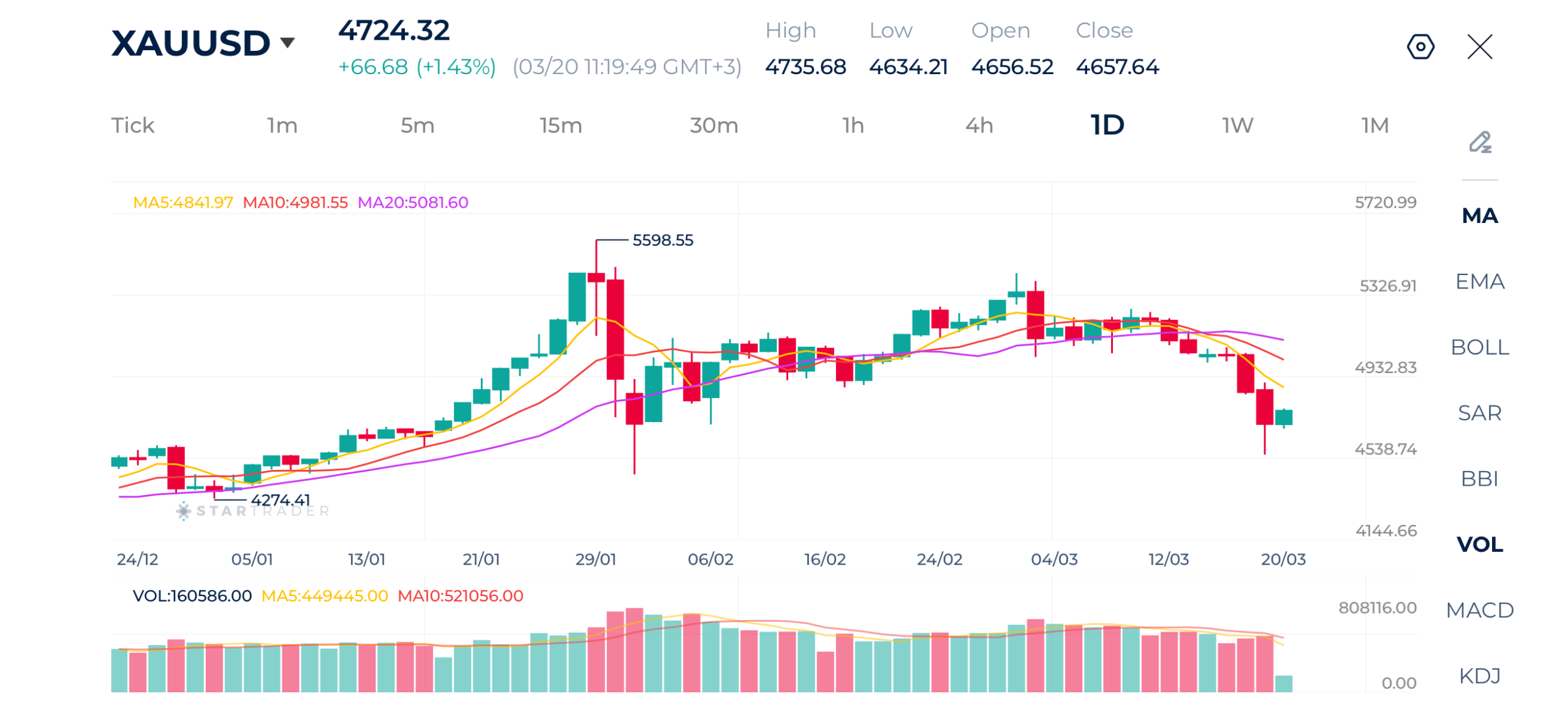Image resolution: width=1568 pixels, height=721 pixels.
Task: Switch chart to 15m interval
Action: pyautogui.click(x=560, y=126)
